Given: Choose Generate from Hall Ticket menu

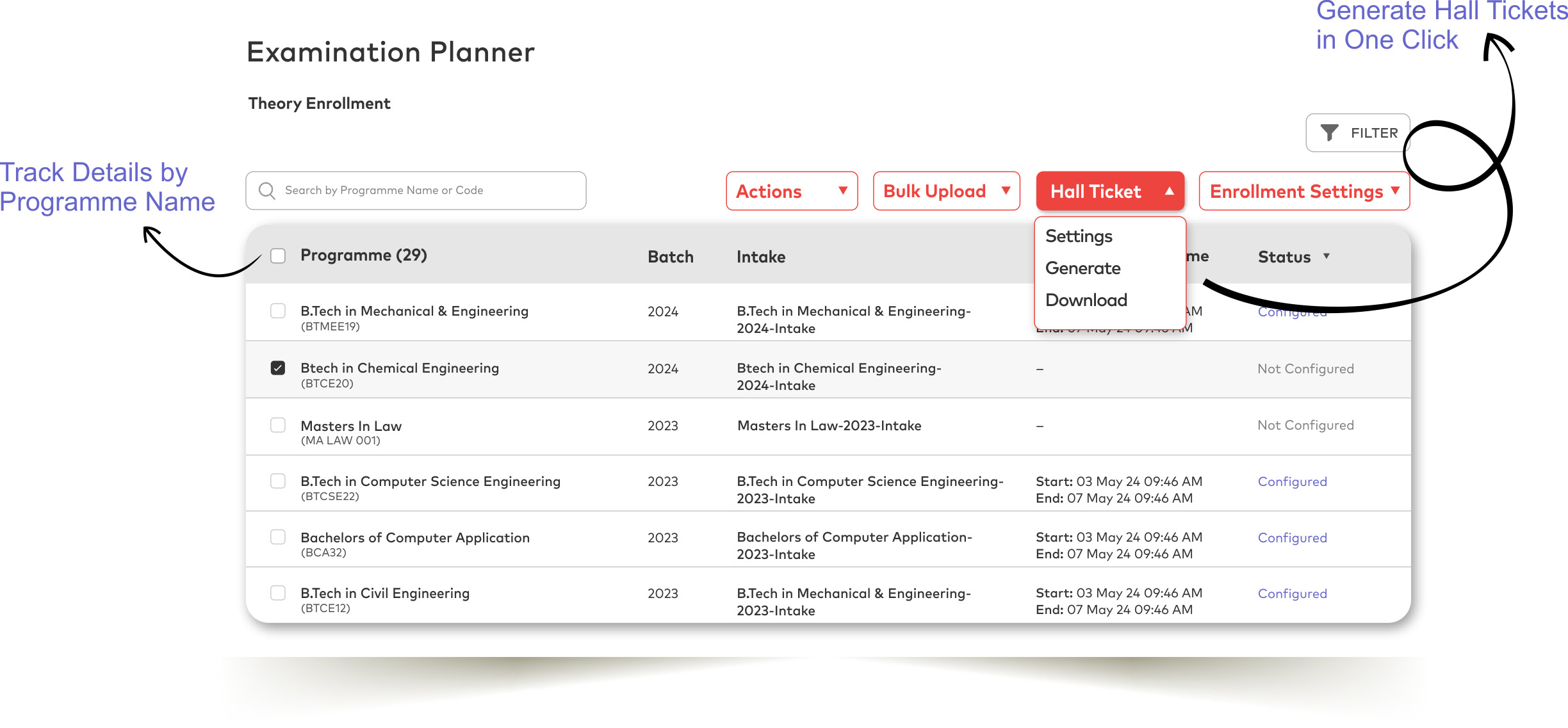Looking at the screenshot, I should (1083, 268).
